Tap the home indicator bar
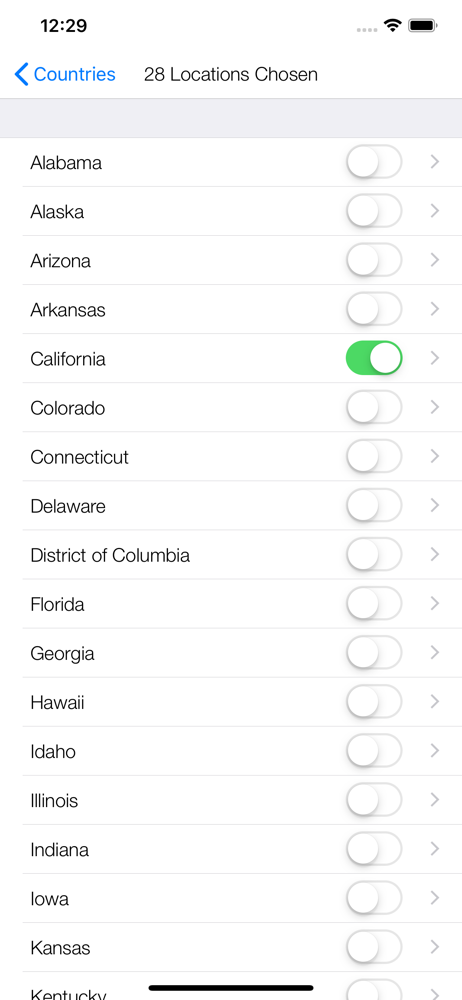 [231, 988]
